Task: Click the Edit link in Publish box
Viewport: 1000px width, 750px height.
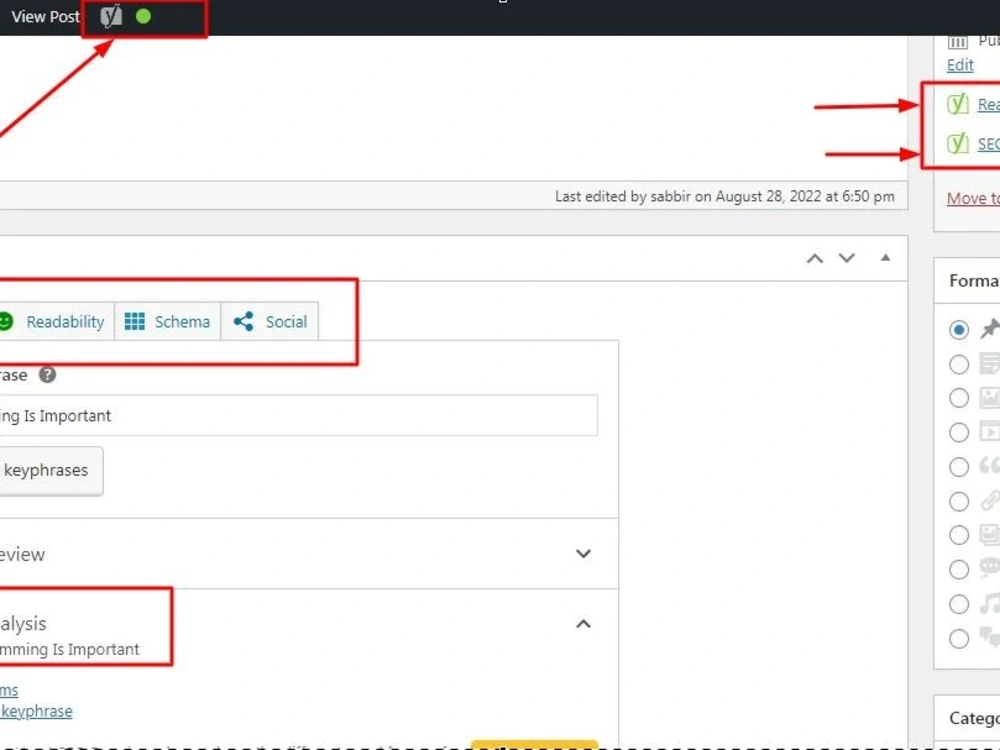Action: click(x=960, y=65)
